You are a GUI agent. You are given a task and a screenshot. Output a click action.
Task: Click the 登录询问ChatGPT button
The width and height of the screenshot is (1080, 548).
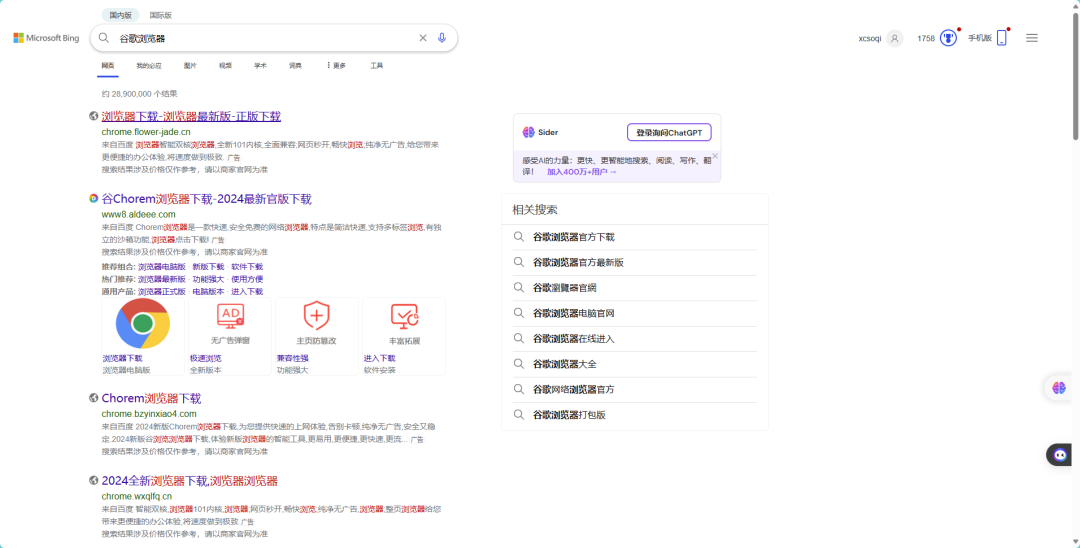coord(669,132)
